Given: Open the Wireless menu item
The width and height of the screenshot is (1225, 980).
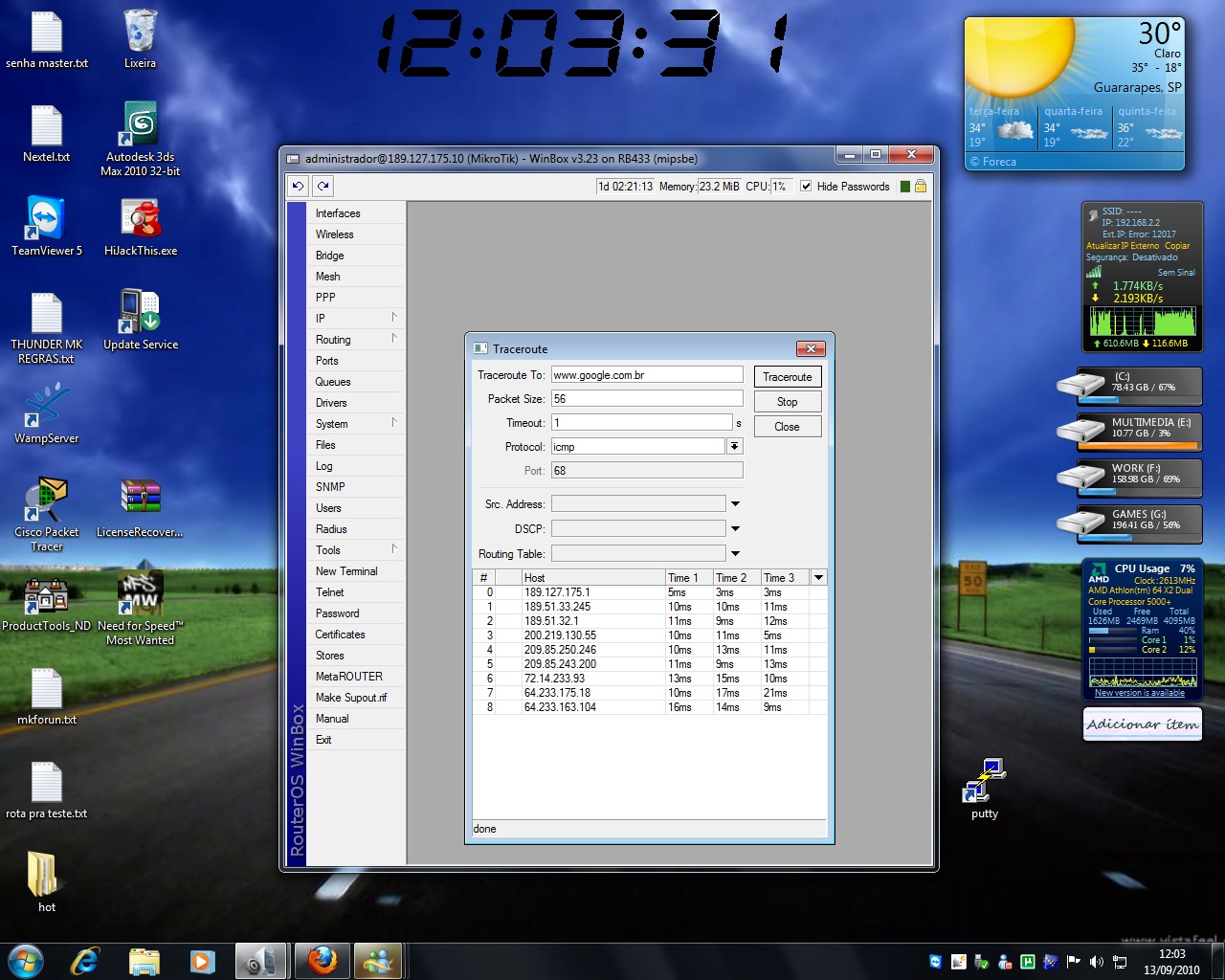Looking at the screenshot, I should [357, 234].
